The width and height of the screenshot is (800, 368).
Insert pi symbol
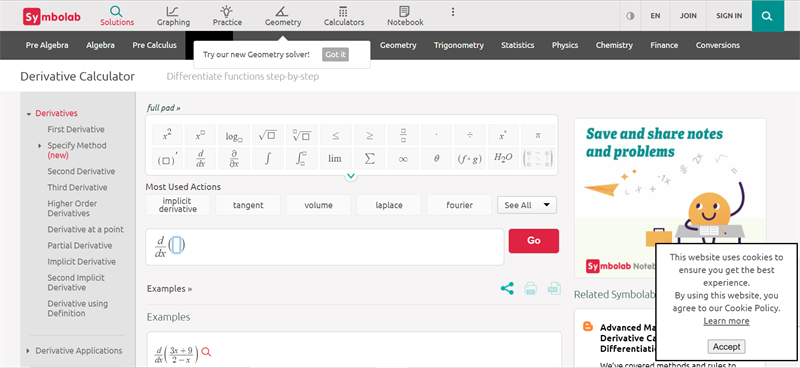[x=538, y=135]
